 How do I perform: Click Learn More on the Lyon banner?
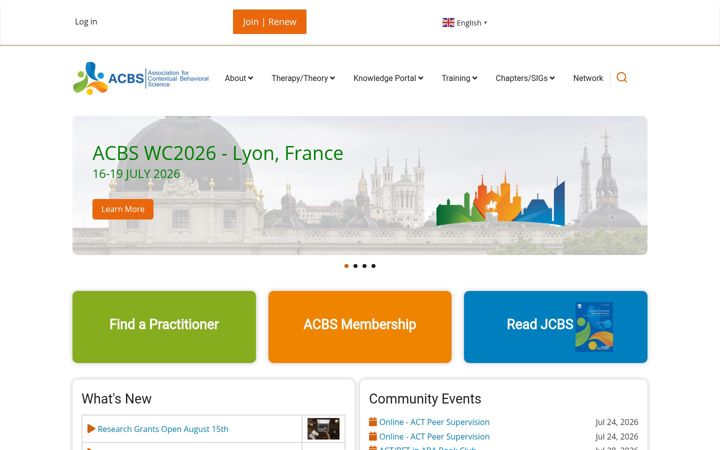123,209
